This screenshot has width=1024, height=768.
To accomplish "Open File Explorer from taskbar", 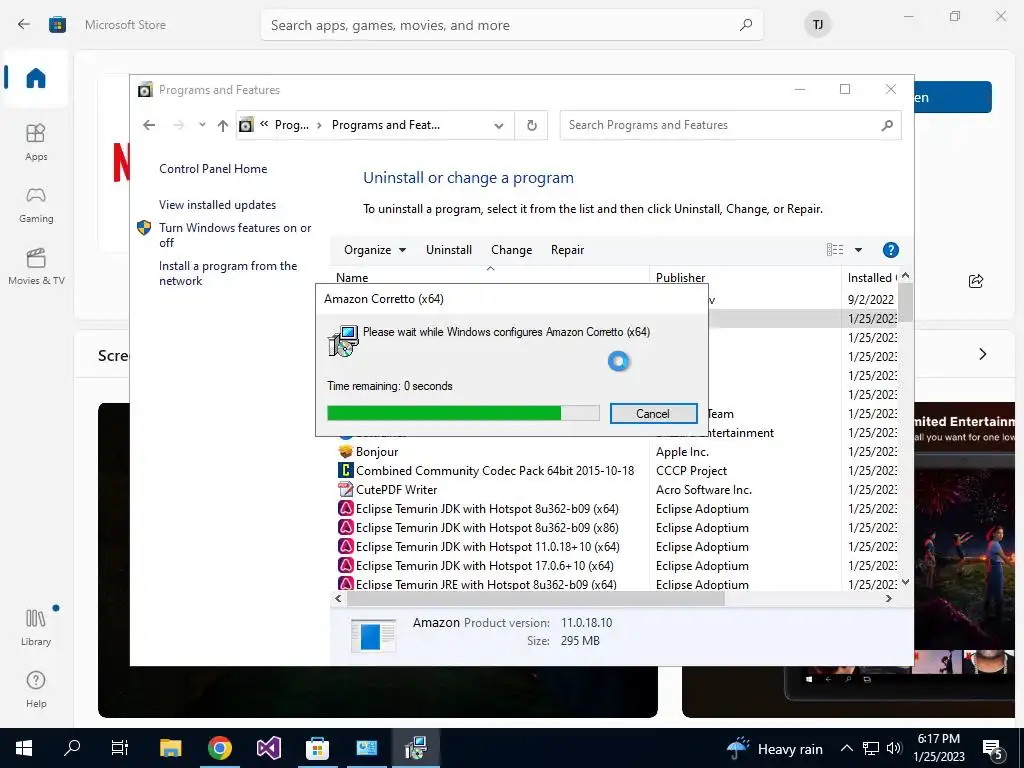I will (170, 748).
